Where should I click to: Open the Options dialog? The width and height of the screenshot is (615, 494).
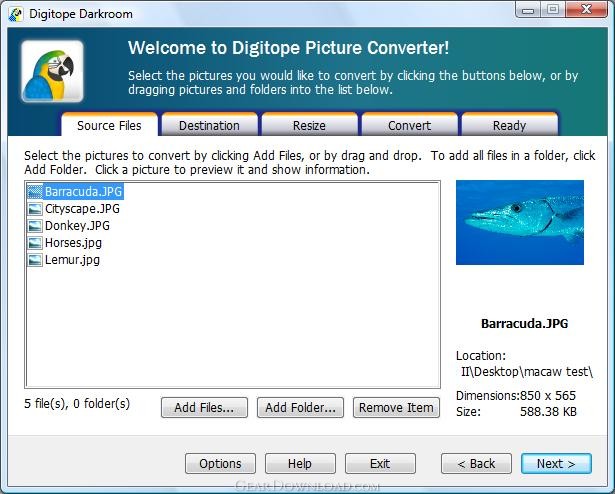220,464
